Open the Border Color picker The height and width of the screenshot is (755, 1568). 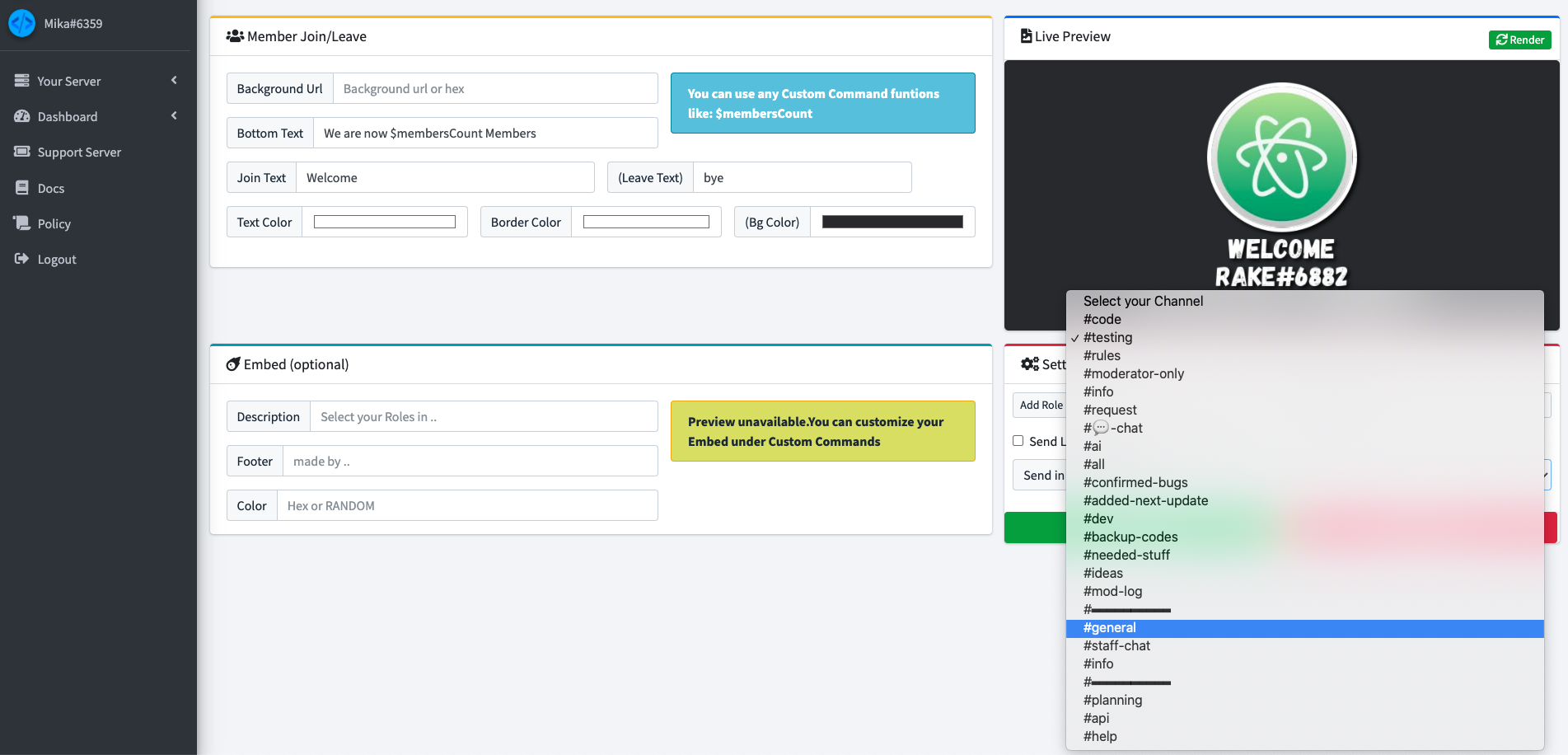[646, 222]
